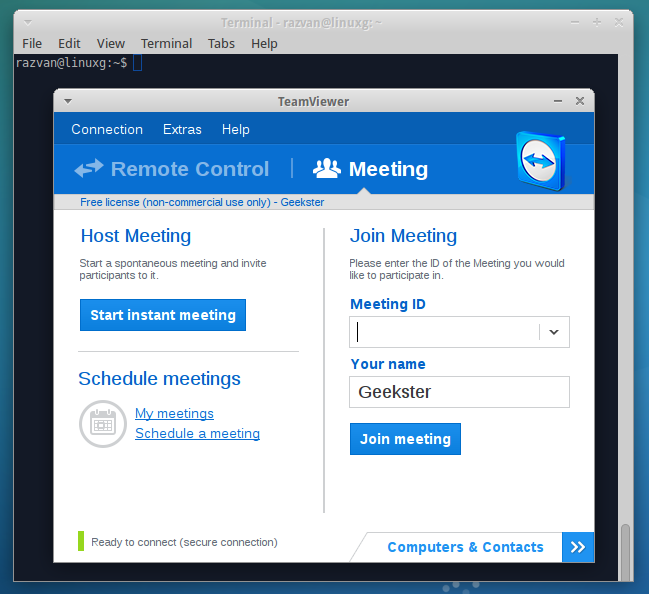This screenshot has height=594, width=649.
Task: Click the Terminal vertical scrollbar thumb
Action: [625, 552]
